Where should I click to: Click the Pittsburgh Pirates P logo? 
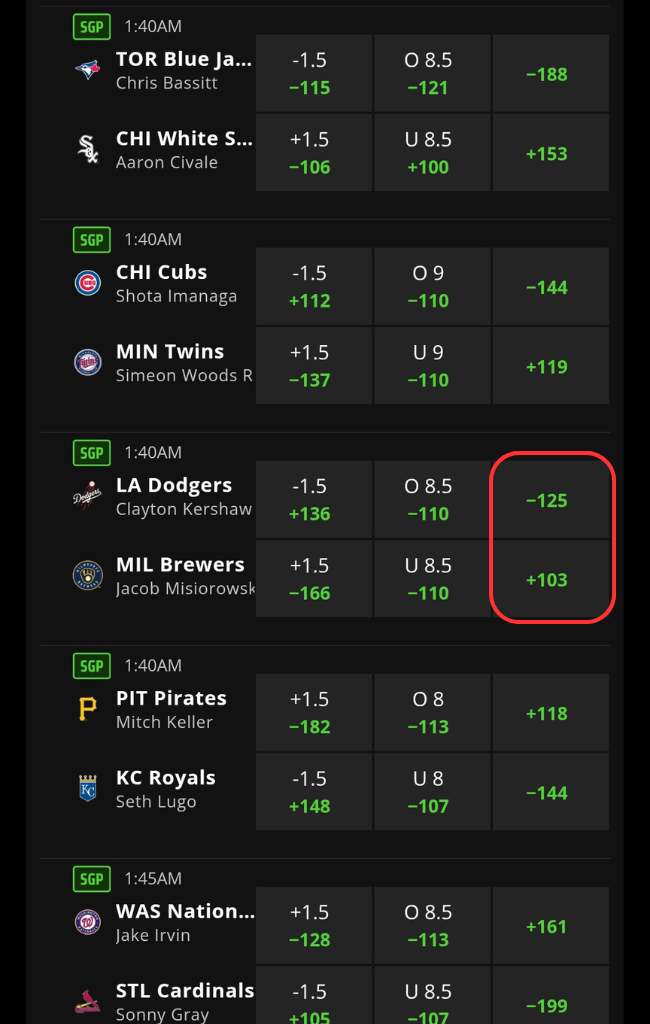88,709
